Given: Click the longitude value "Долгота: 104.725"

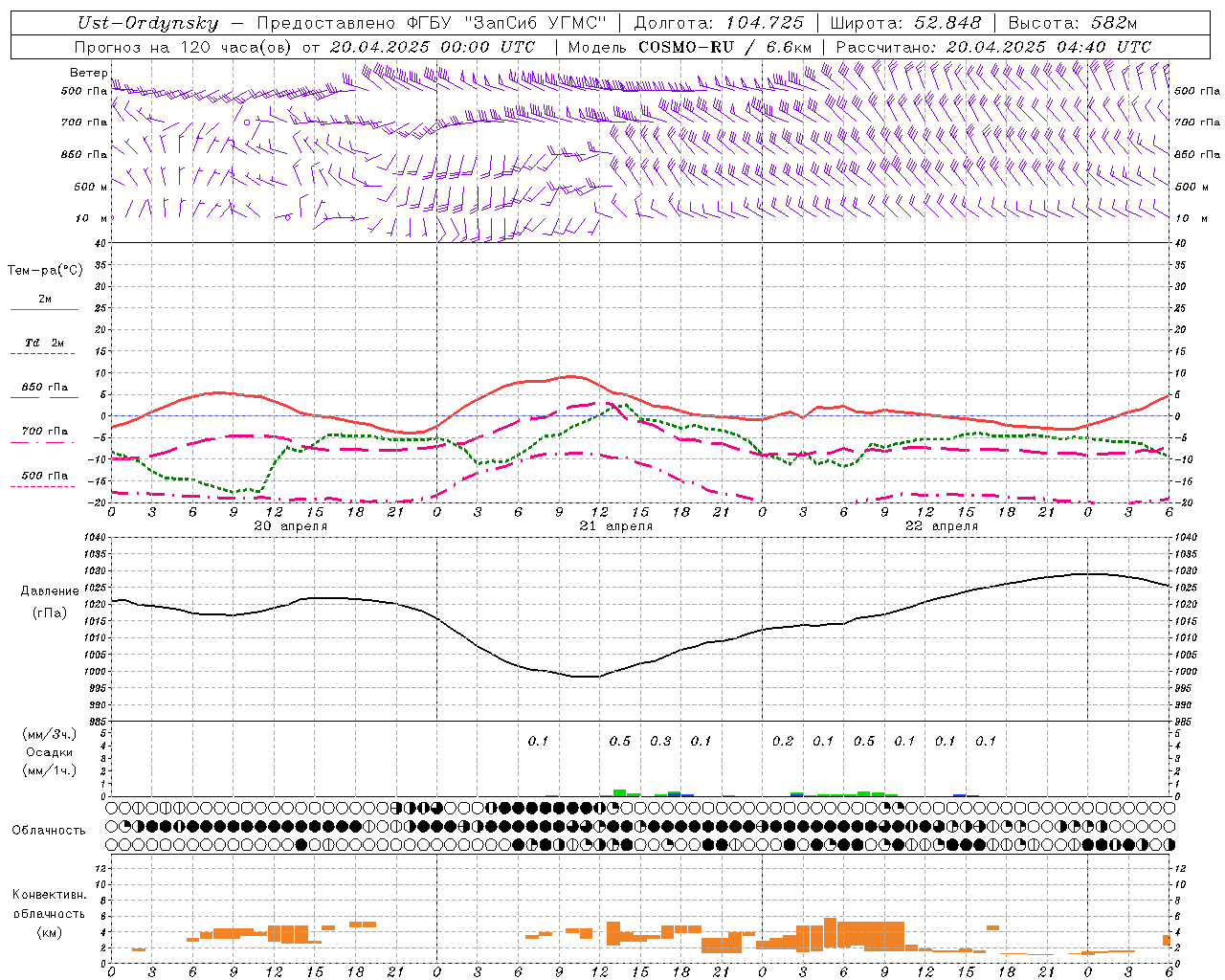Looking at the screenshot, I should point(719,24).
